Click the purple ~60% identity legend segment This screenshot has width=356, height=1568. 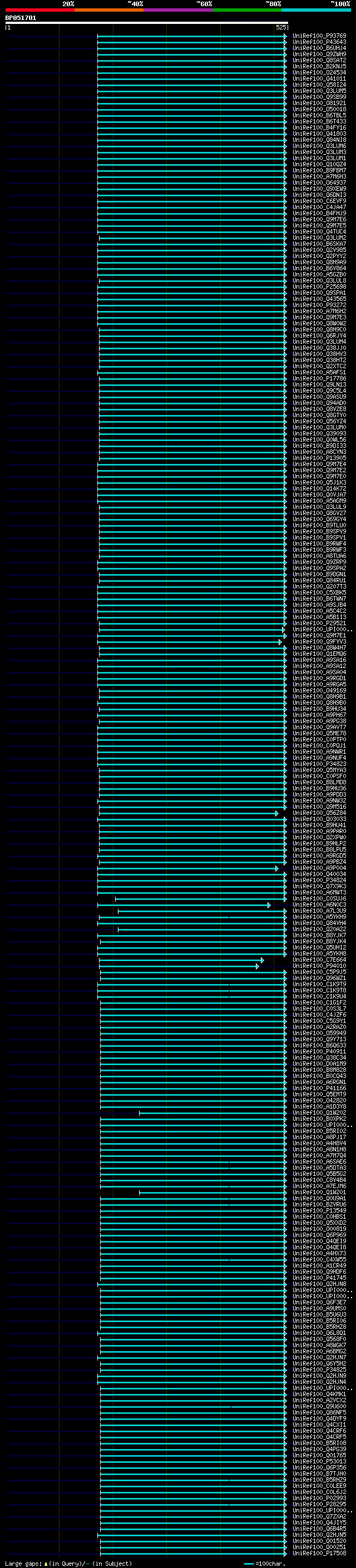pyautogui.click(x=177, y=10)
